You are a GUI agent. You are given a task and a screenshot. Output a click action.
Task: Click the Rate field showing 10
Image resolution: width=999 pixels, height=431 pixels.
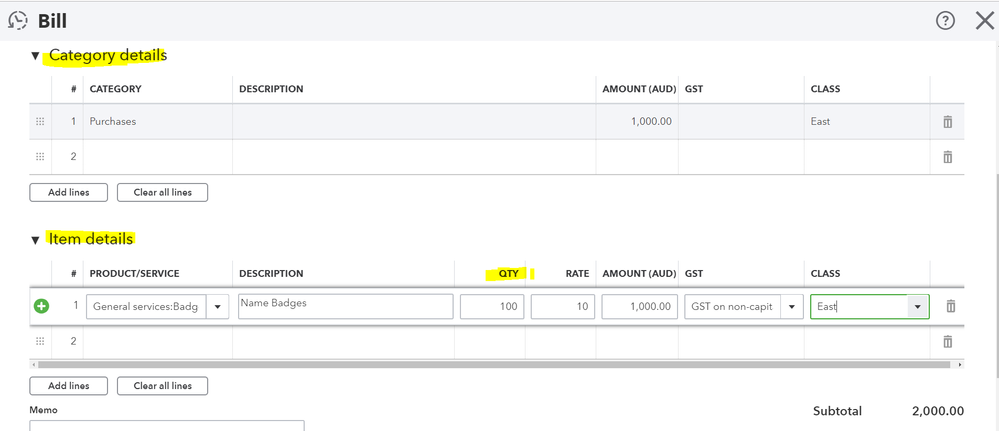[x=563, y=307]
